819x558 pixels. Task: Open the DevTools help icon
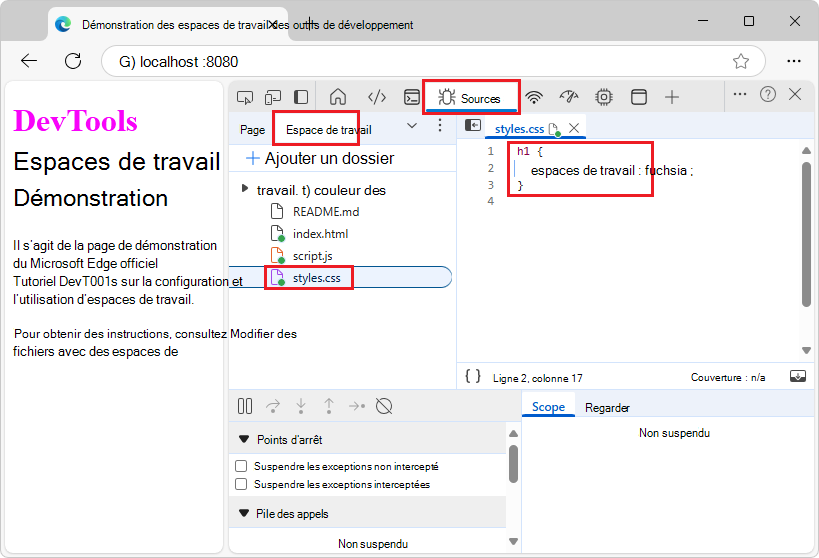[768, 95]
